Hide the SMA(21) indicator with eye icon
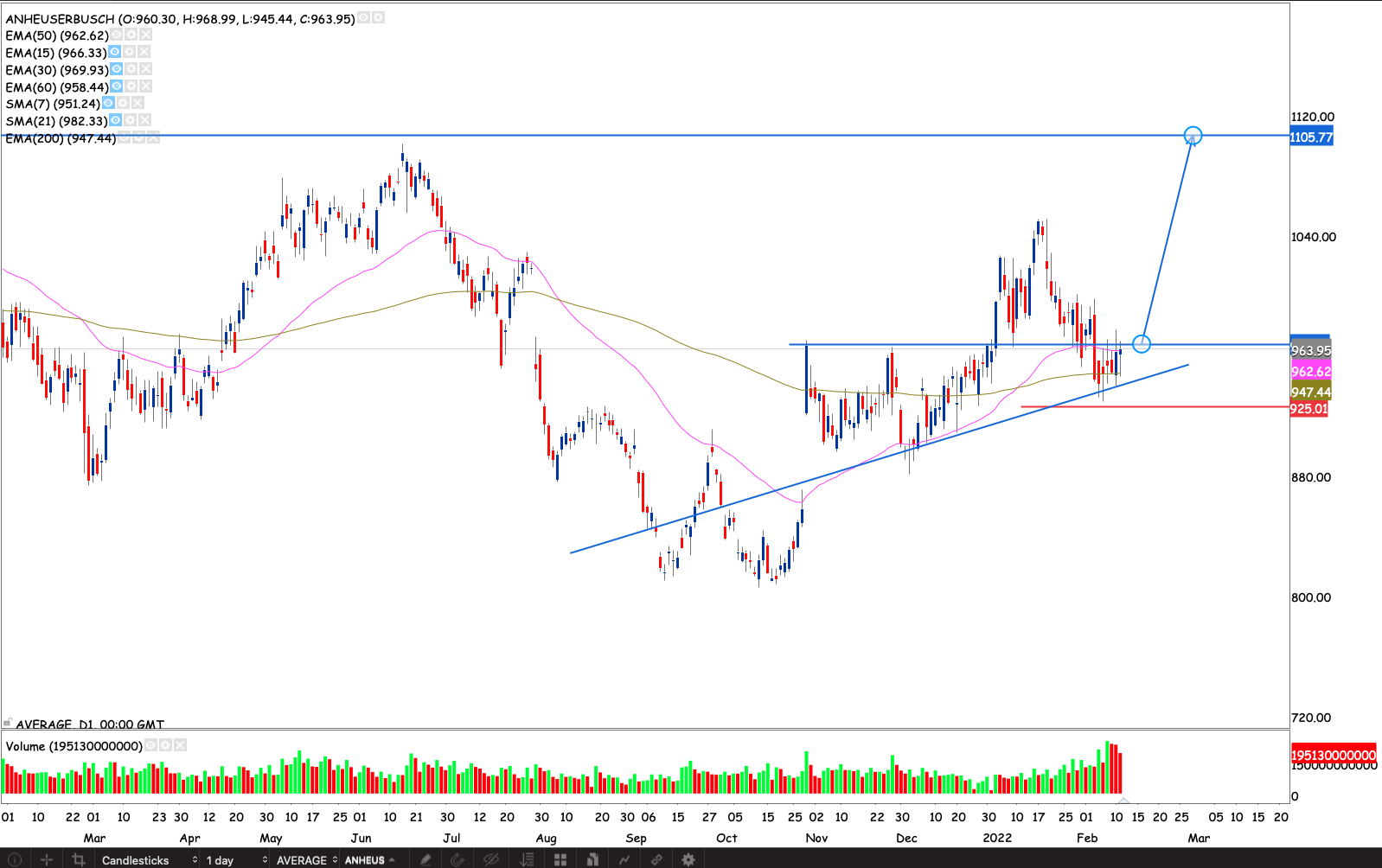Image resolution: width=1382 pixels, height=868 pixels. pos(115,120)
